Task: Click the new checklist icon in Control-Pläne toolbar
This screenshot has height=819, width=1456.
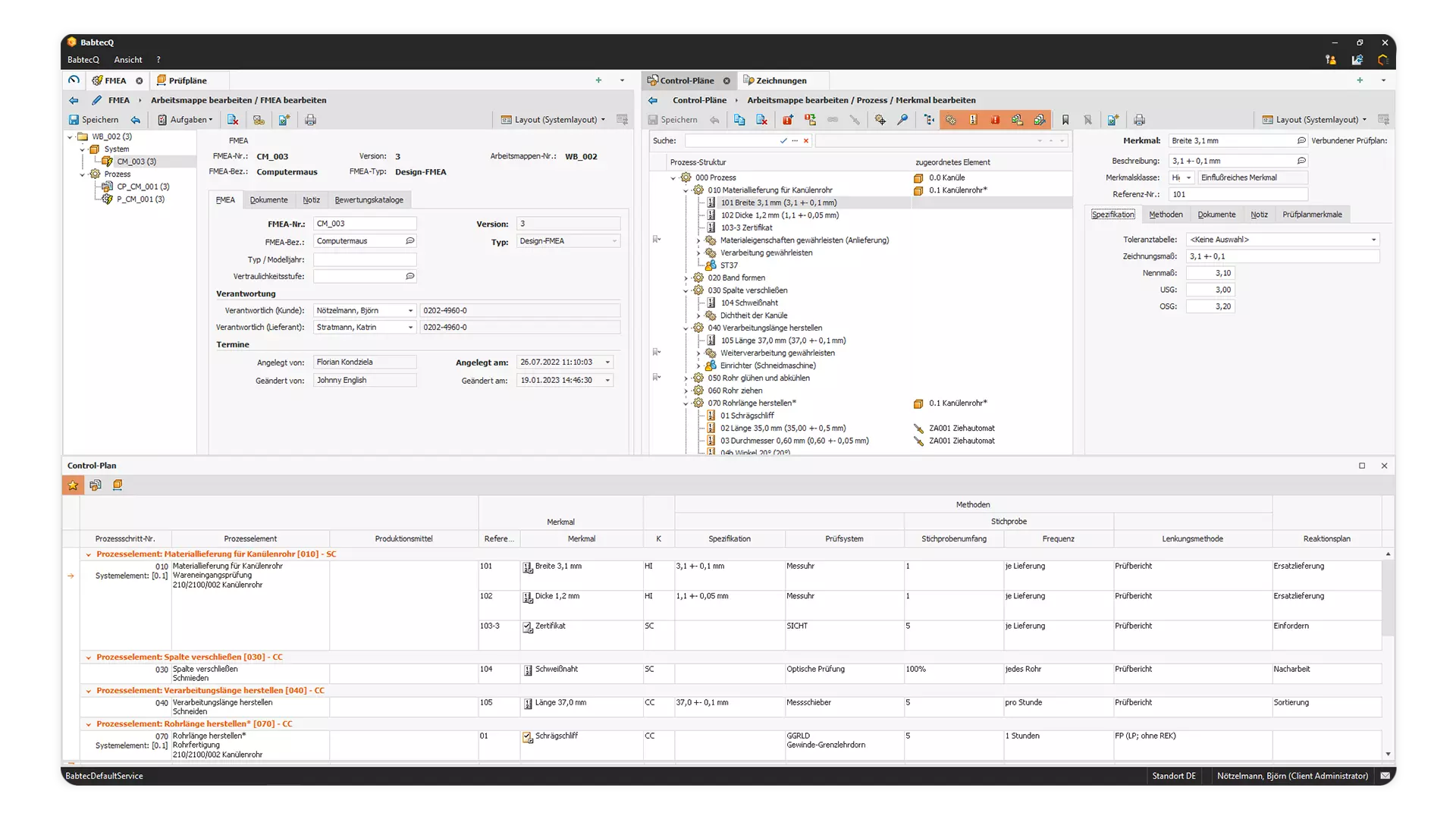Action: (1113, 120)
